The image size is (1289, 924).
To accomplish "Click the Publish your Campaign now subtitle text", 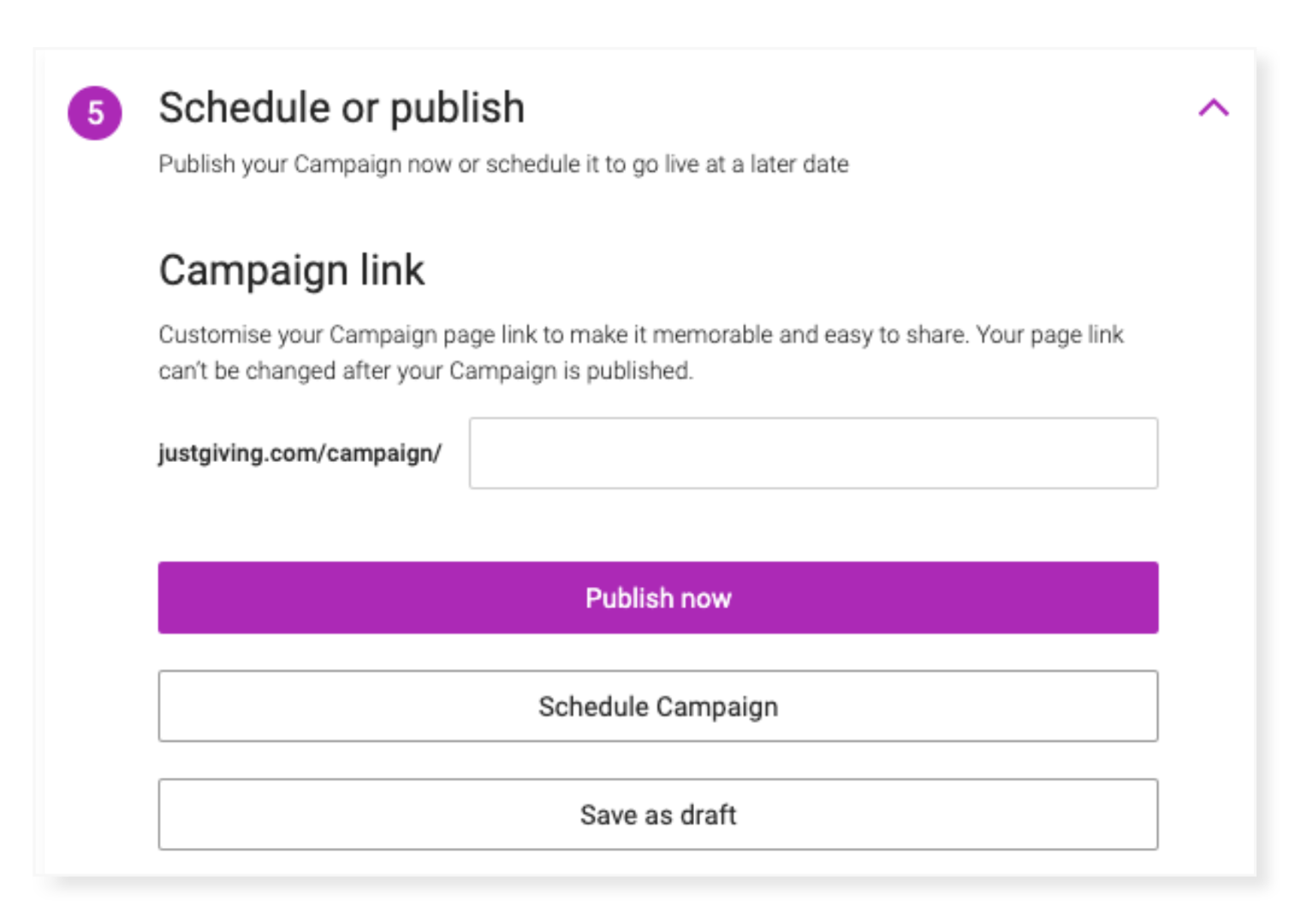I will [x=503, y=163].
